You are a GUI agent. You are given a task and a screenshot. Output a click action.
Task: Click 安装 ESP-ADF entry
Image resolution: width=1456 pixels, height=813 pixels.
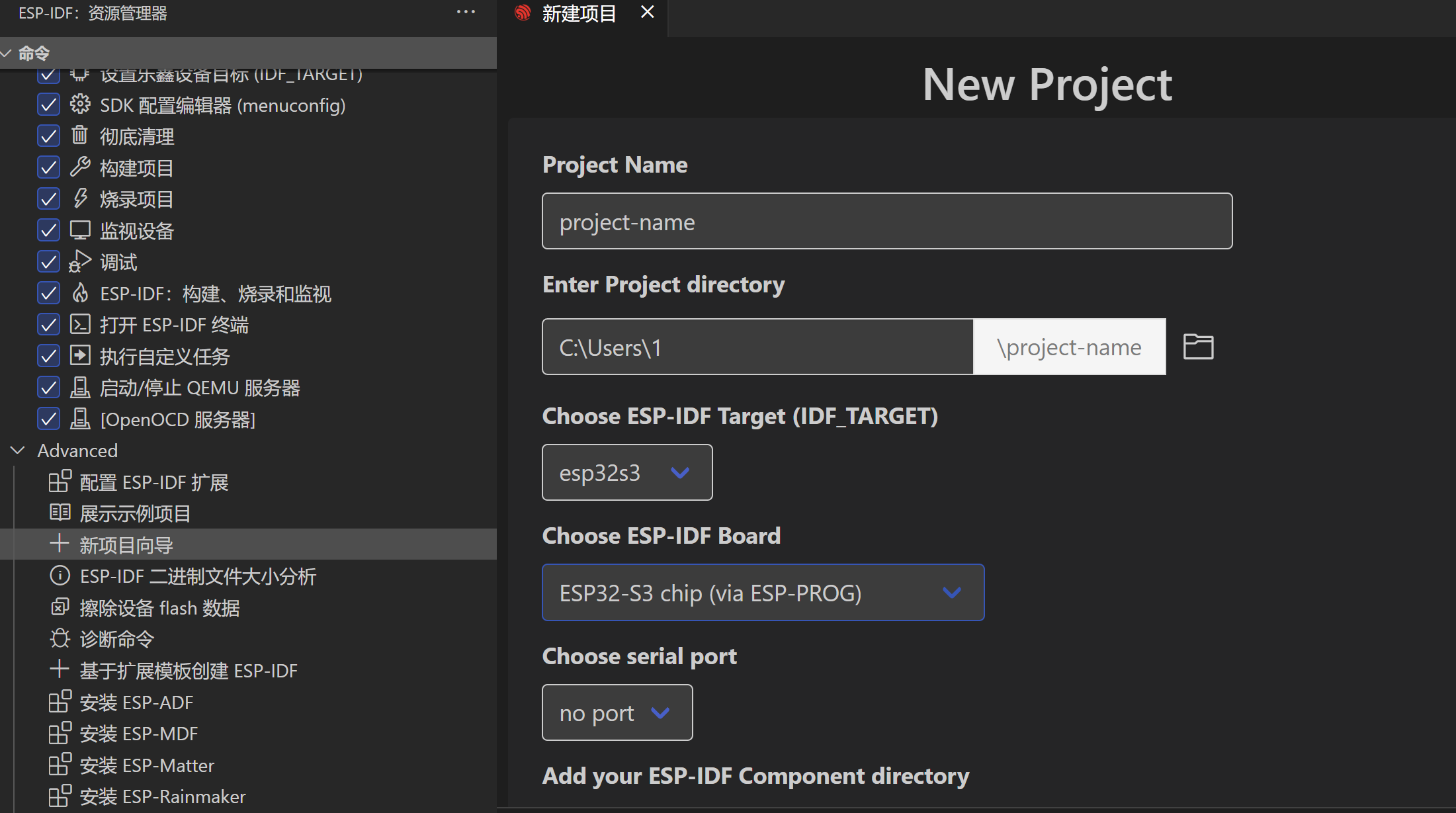[x=136, y=703]
